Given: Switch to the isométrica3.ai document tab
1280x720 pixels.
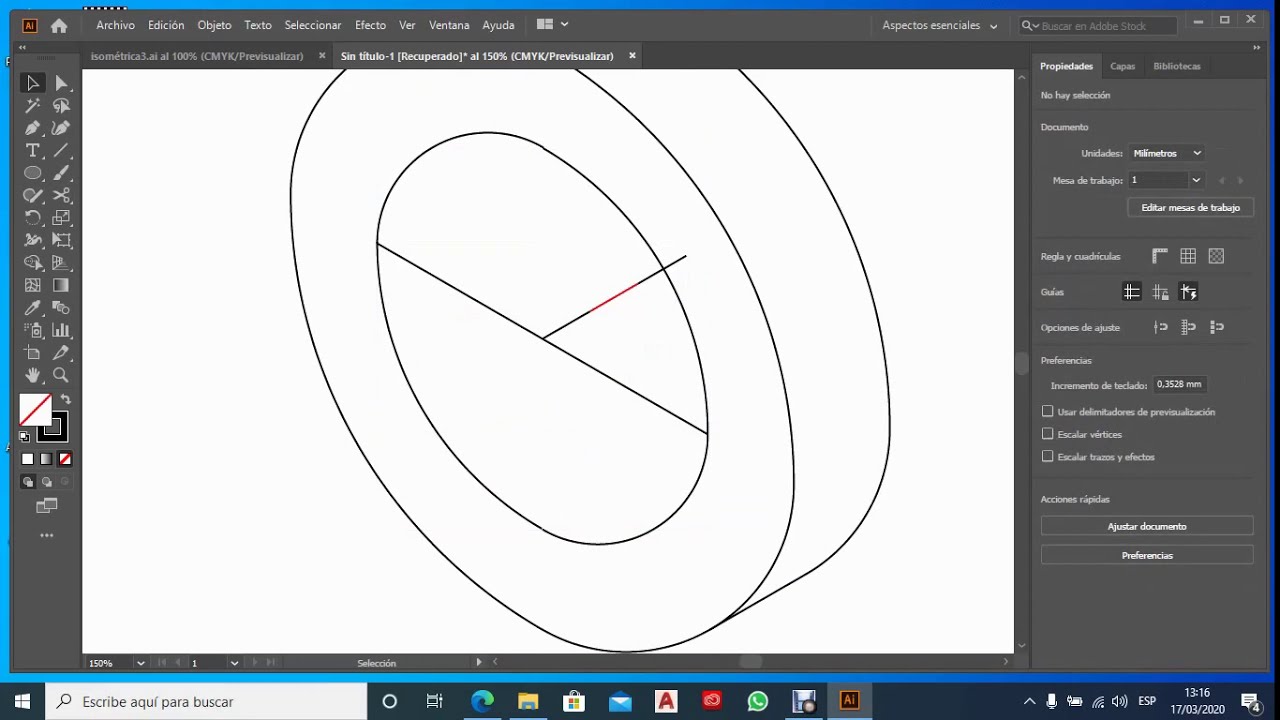Looking at the screenshot, I should point(197,56).
